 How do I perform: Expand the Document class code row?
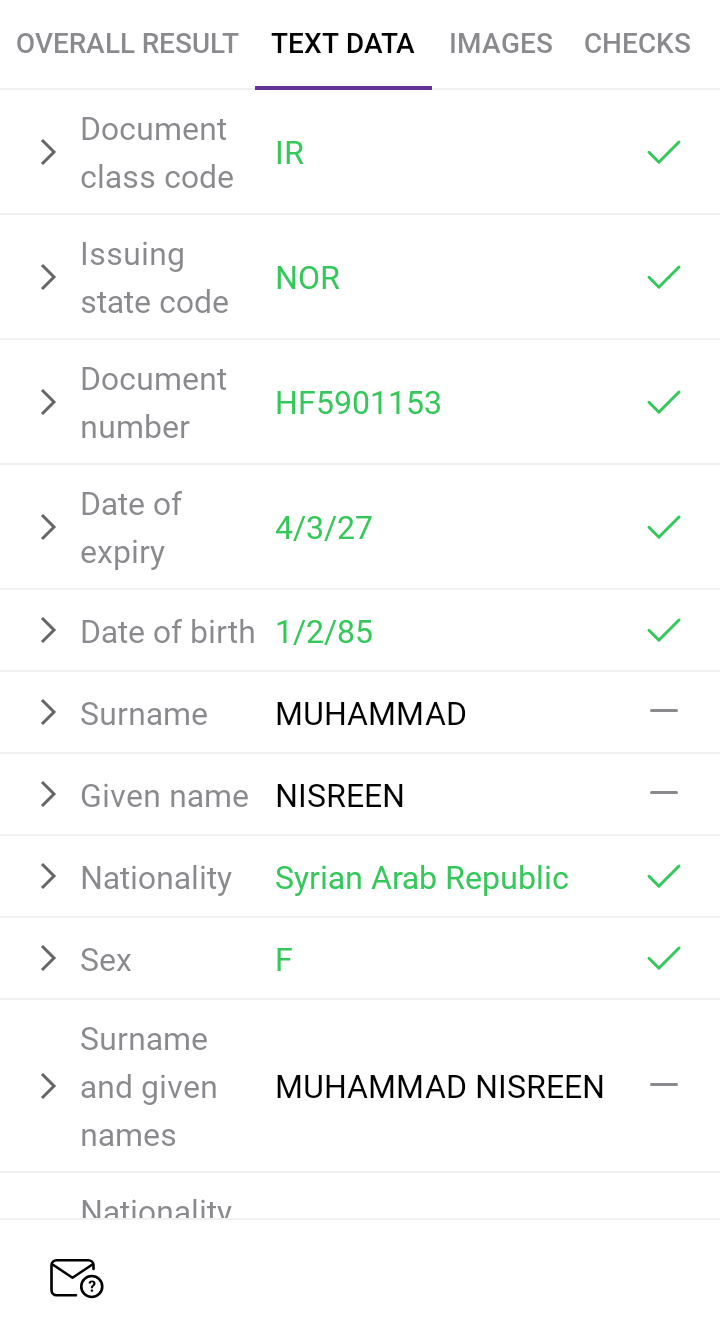pos(48,152)
